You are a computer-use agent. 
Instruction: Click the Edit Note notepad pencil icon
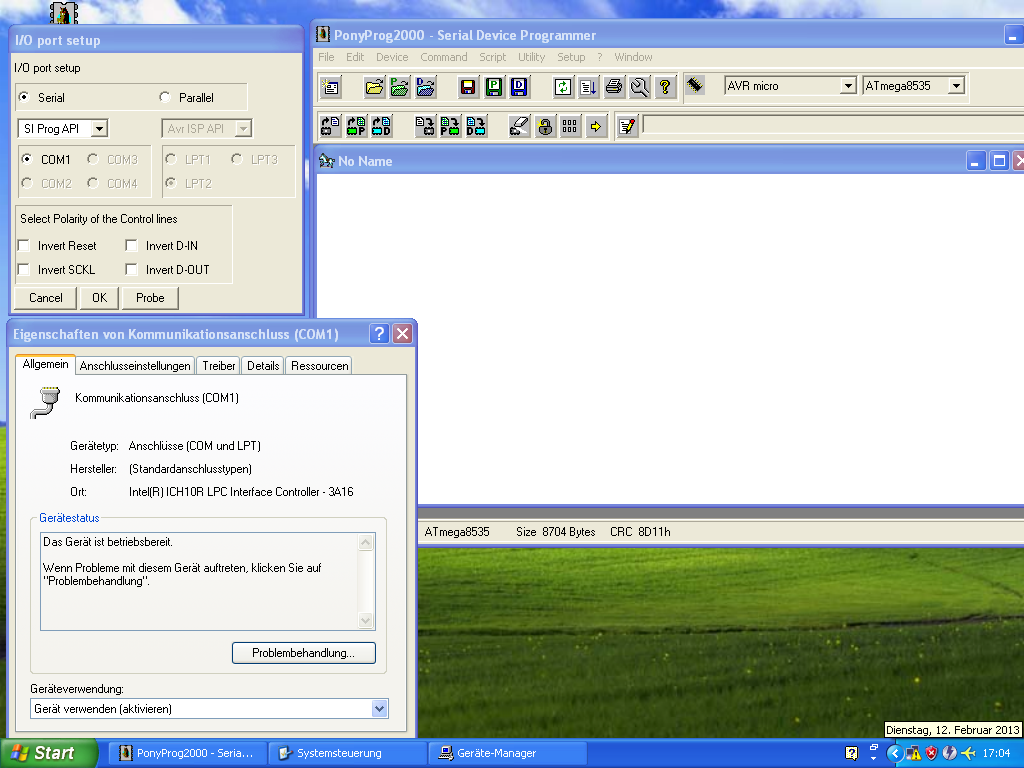627,126
